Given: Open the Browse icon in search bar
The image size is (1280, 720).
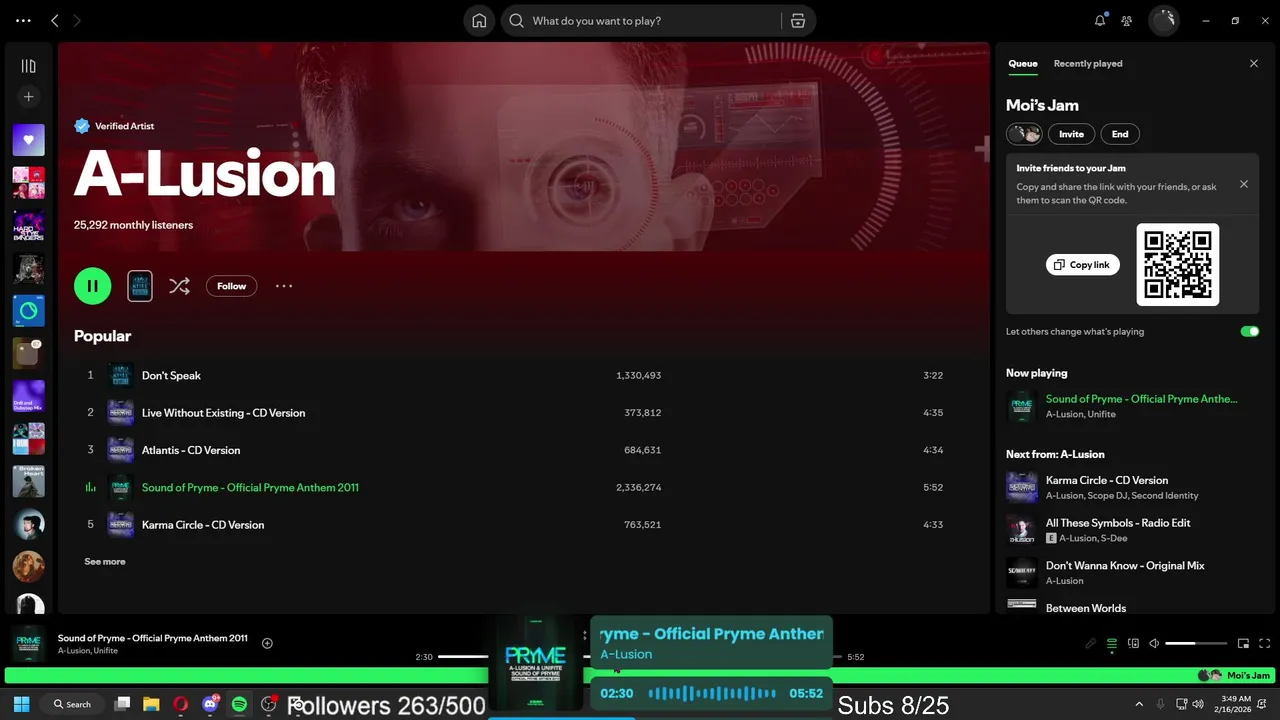Looking at the screenshot, I should click(x=797, y=21).
